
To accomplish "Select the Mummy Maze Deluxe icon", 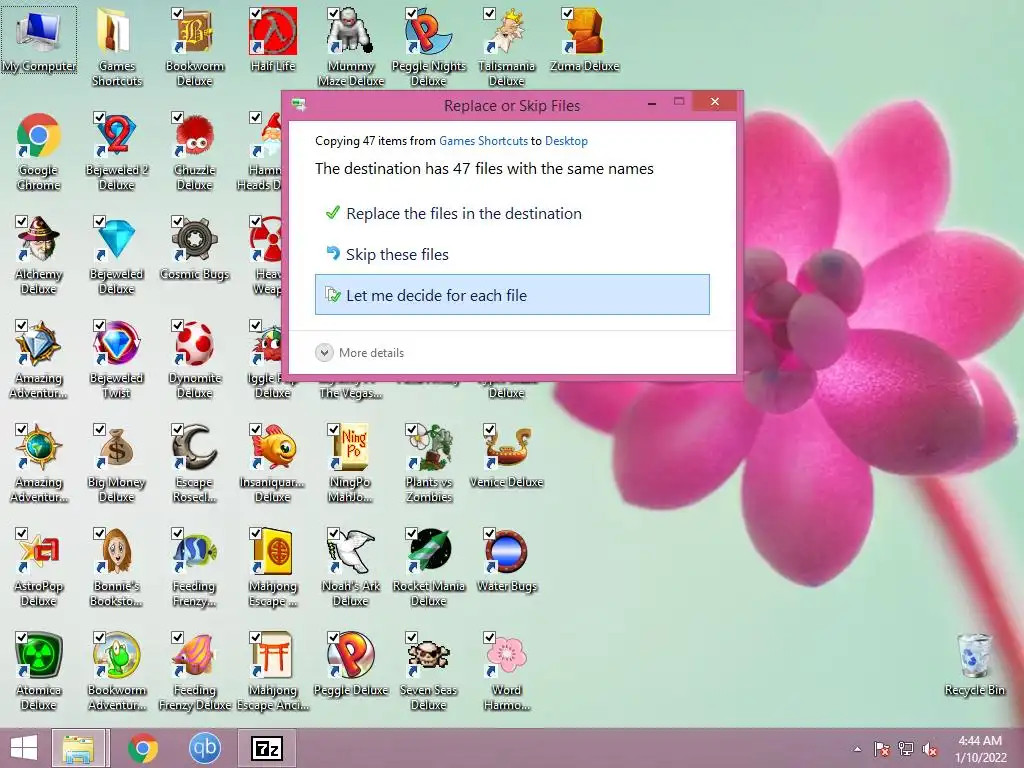I will coord(351,31).
